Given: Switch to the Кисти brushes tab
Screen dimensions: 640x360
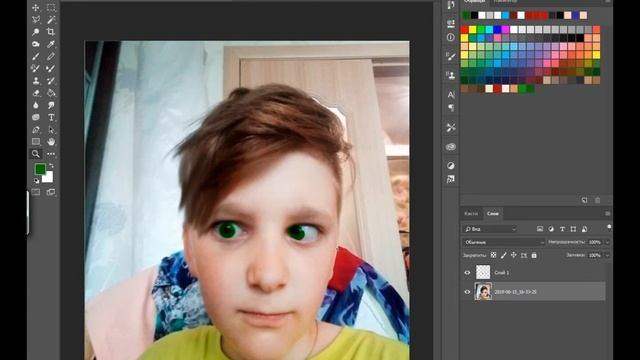Looking at the screenshot, I should click(471, 213).
